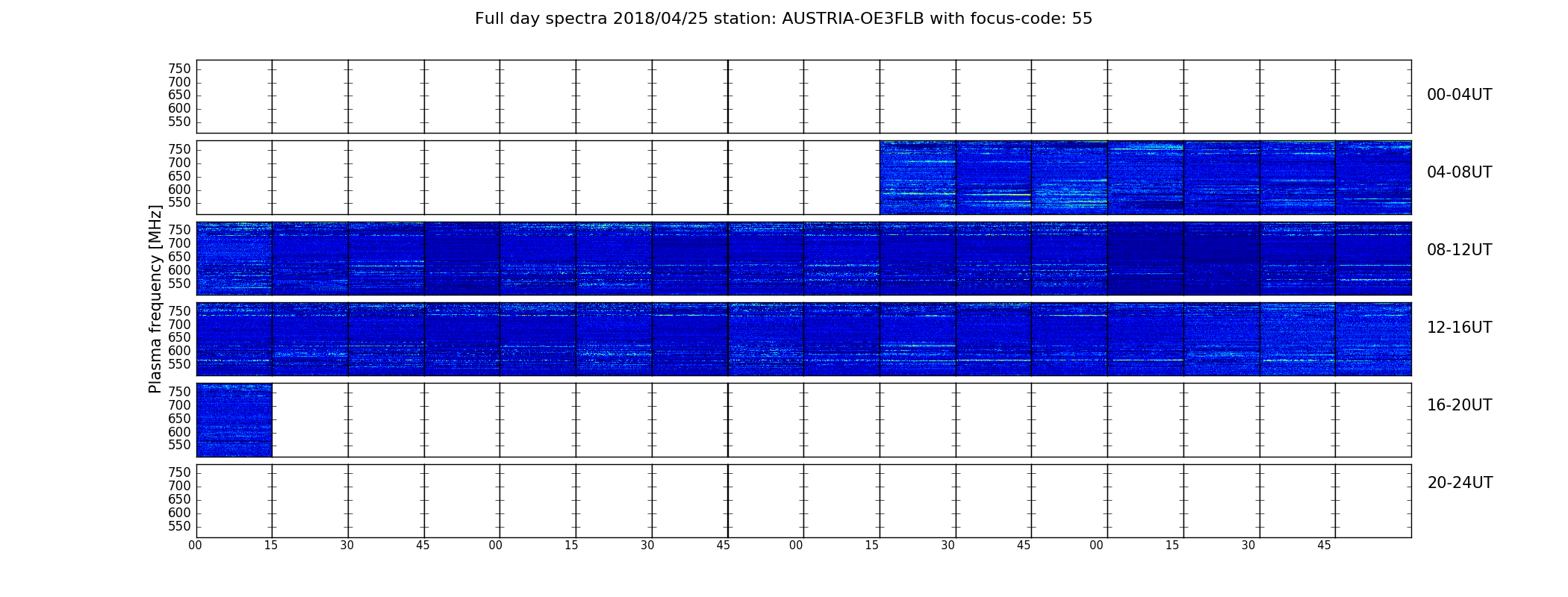Click the '700' tick of the 04-08UT row

(x=179, y=163)
